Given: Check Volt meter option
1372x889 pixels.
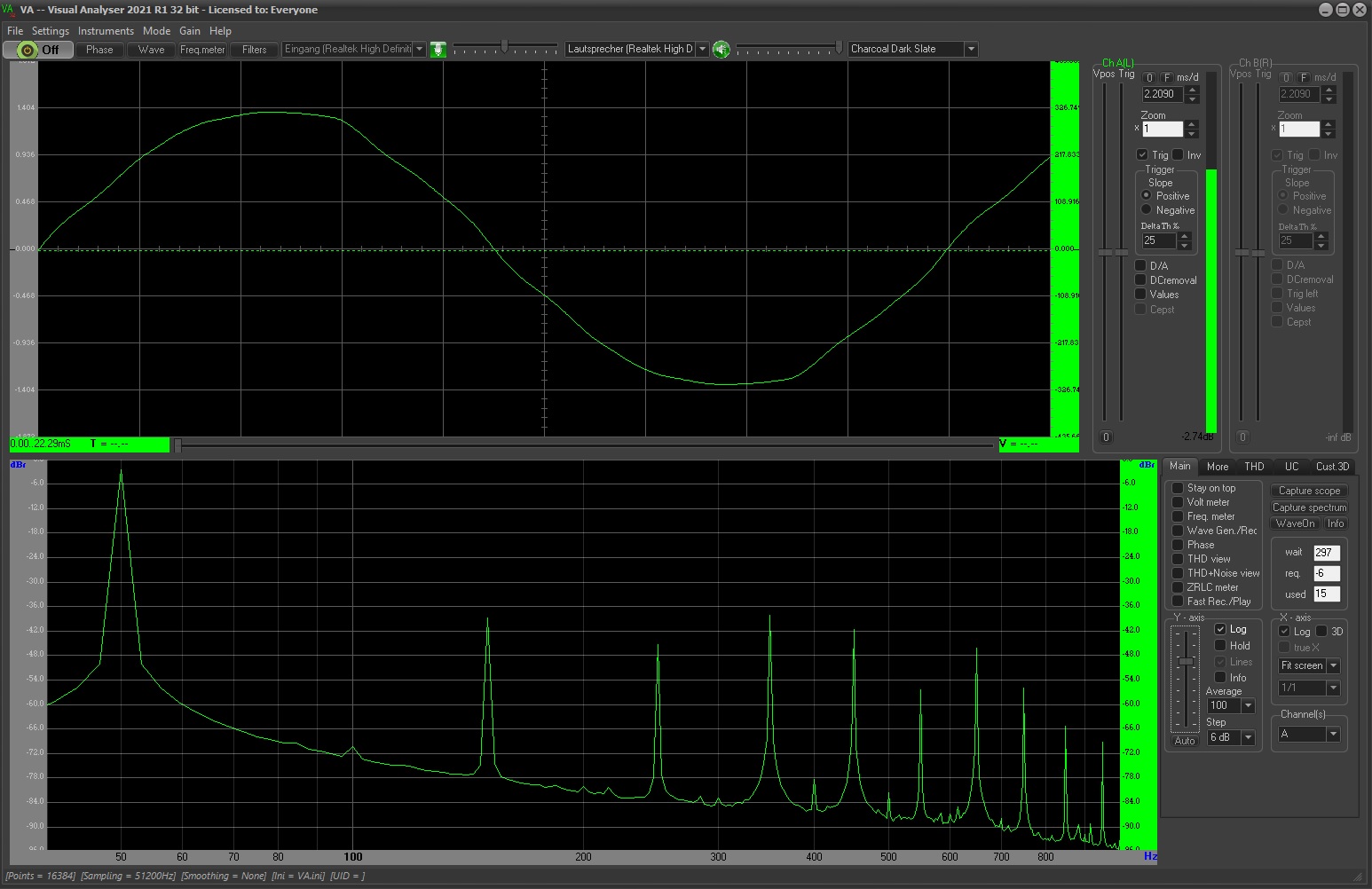Looking at the screenshot, I should [1178, 502].
